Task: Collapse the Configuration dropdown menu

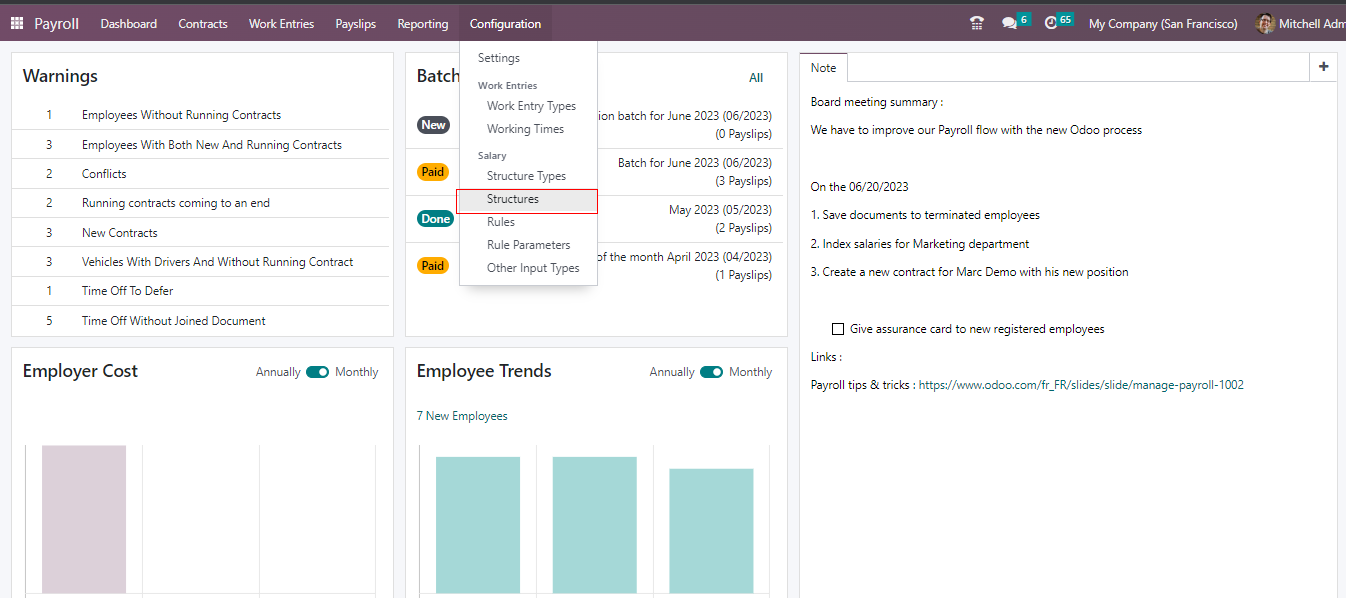Action: click(x=505, y=23)
